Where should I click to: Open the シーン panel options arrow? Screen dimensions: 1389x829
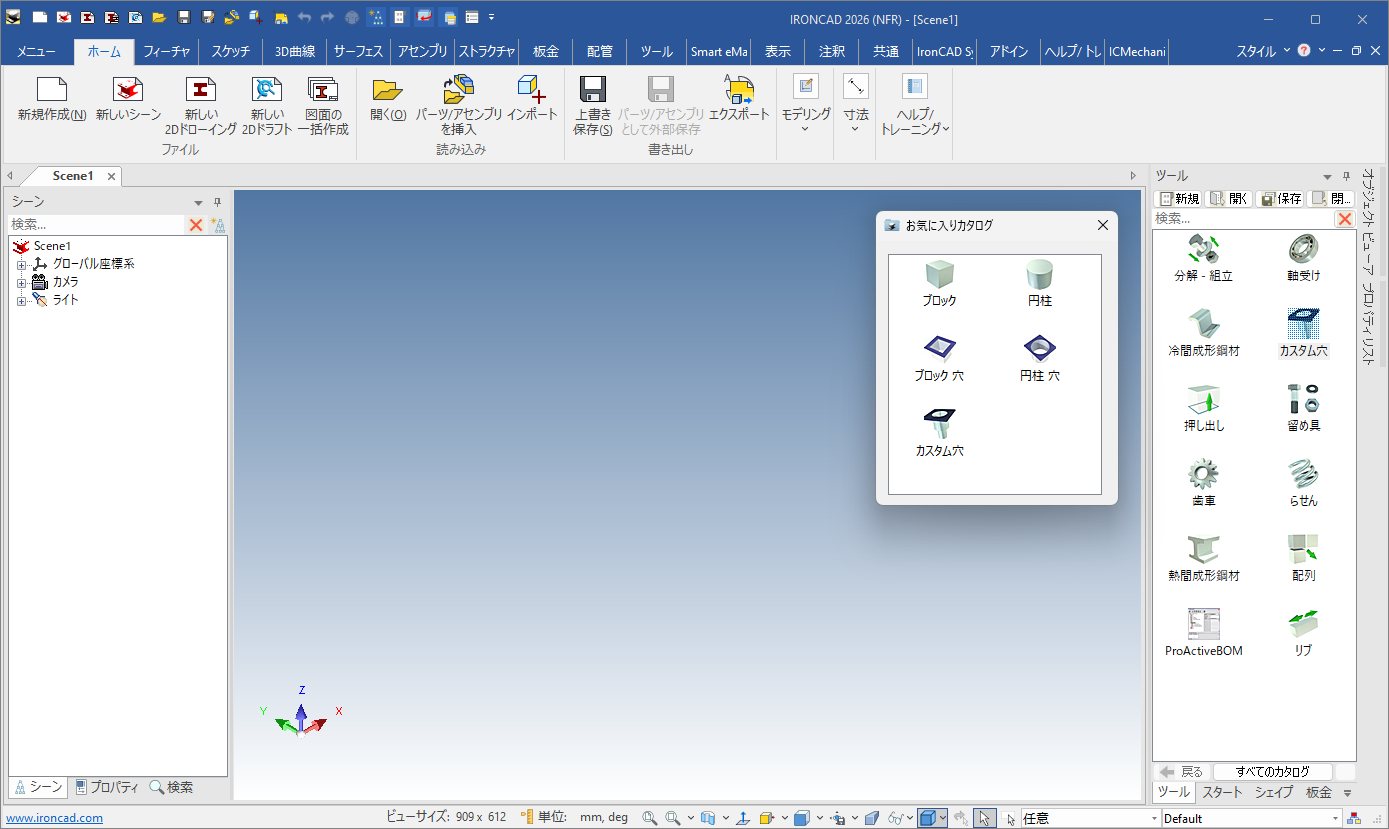[198, 202]
